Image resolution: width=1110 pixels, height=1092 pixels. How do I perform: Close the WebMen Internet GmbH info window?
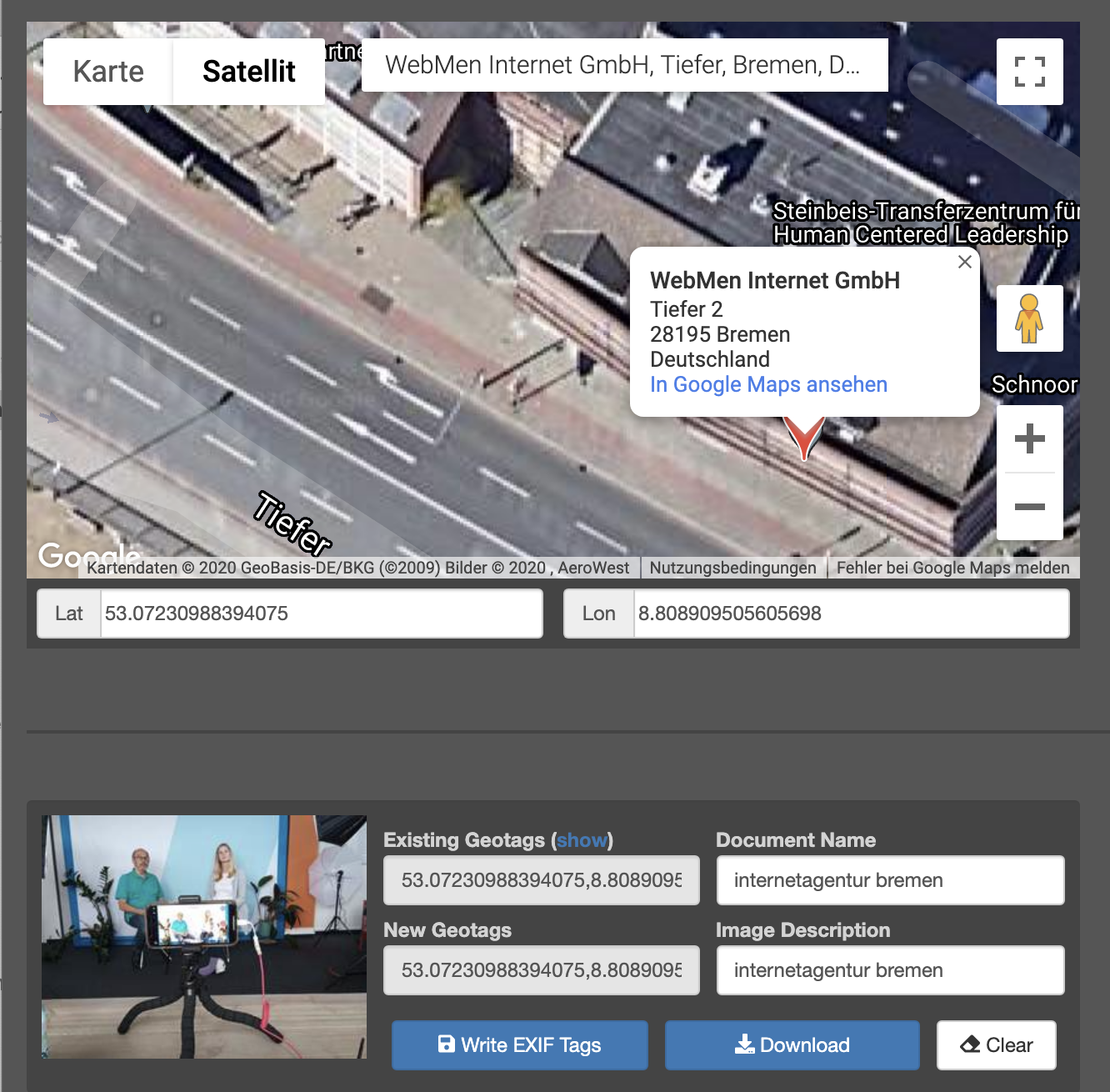click(965, 262)
